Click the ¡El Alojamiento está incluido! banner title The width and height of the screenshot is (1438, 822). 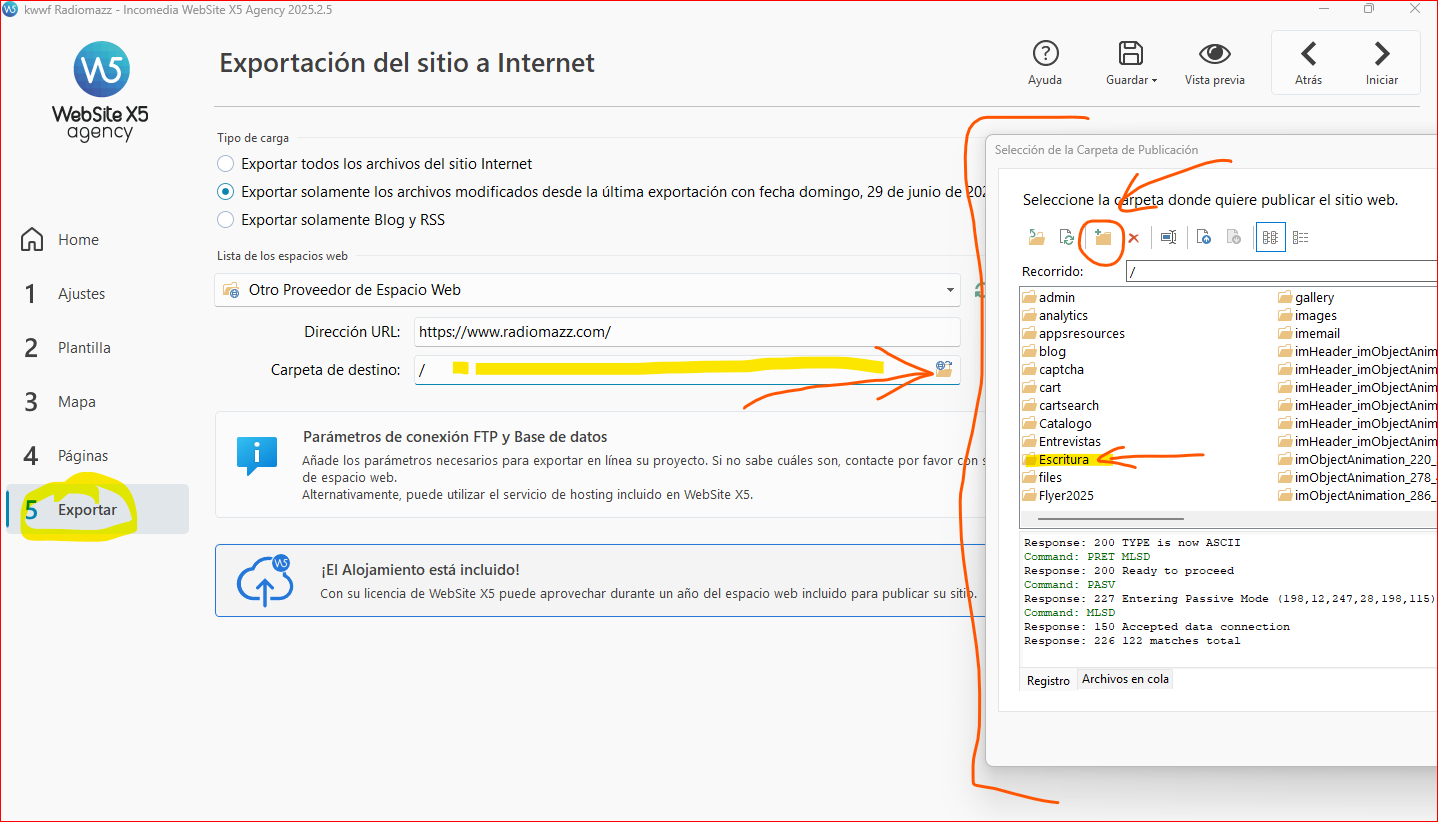coord(420,569)
